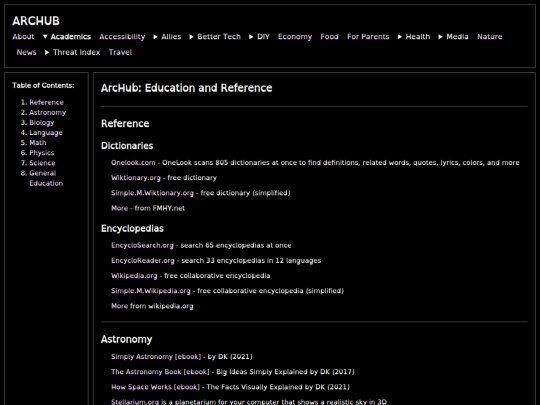Select the Academics menu label
This screenshot has width=540, height=405.
point(71,37)
